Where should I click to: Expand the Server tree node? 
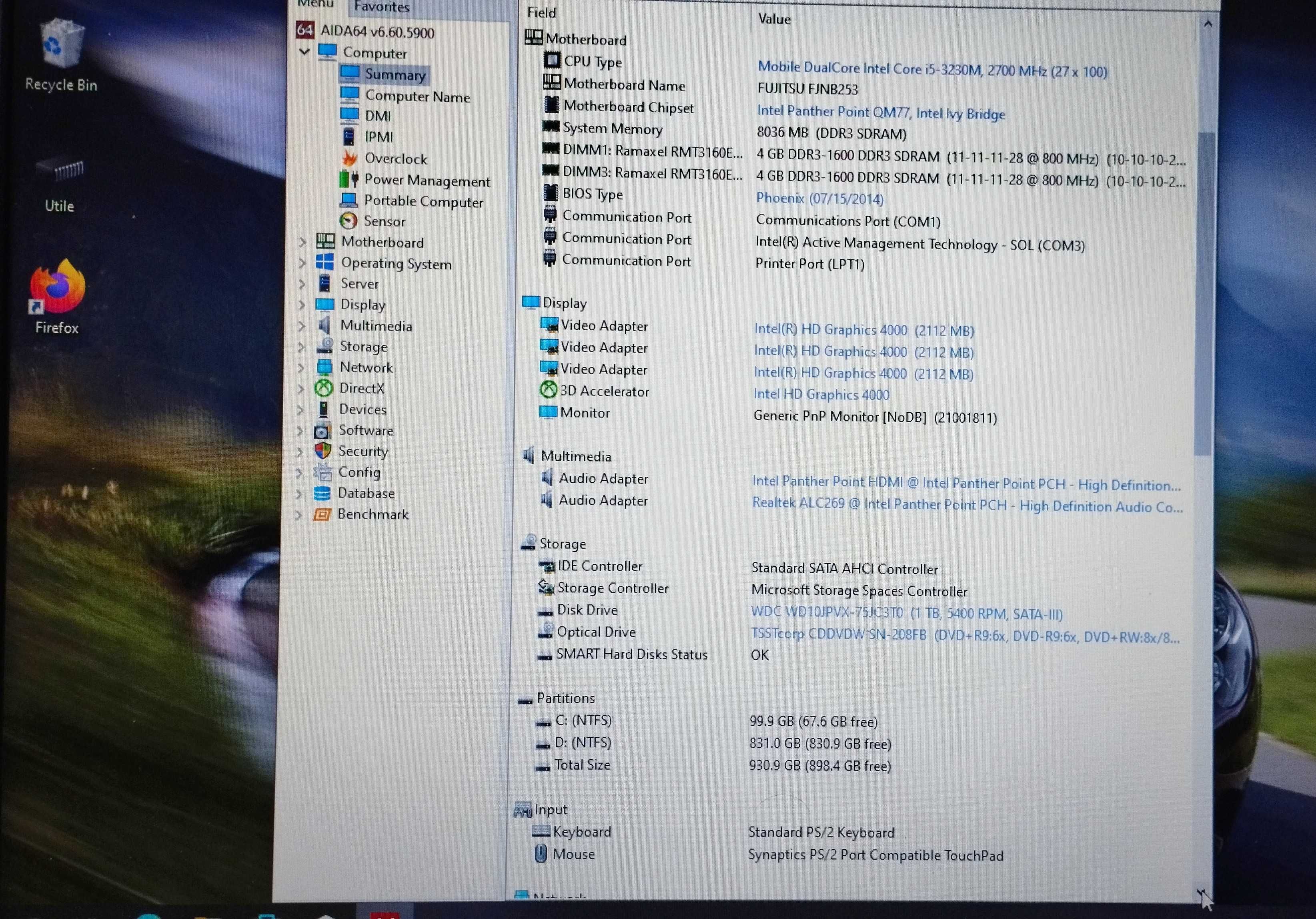301,284
